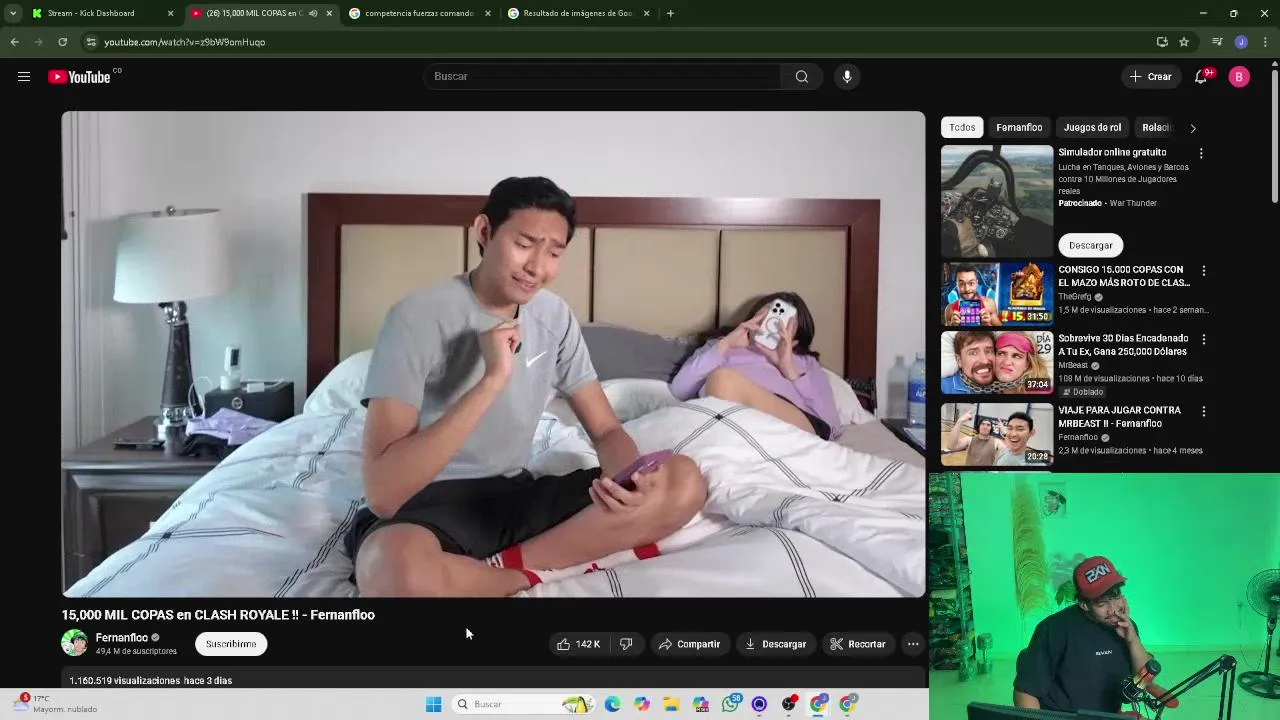Image resolution: width=1280 pixels, height=720 pixels.
Task: Switch to Stream - Kick Dashboard tab
Action: [x=91, y=13]
